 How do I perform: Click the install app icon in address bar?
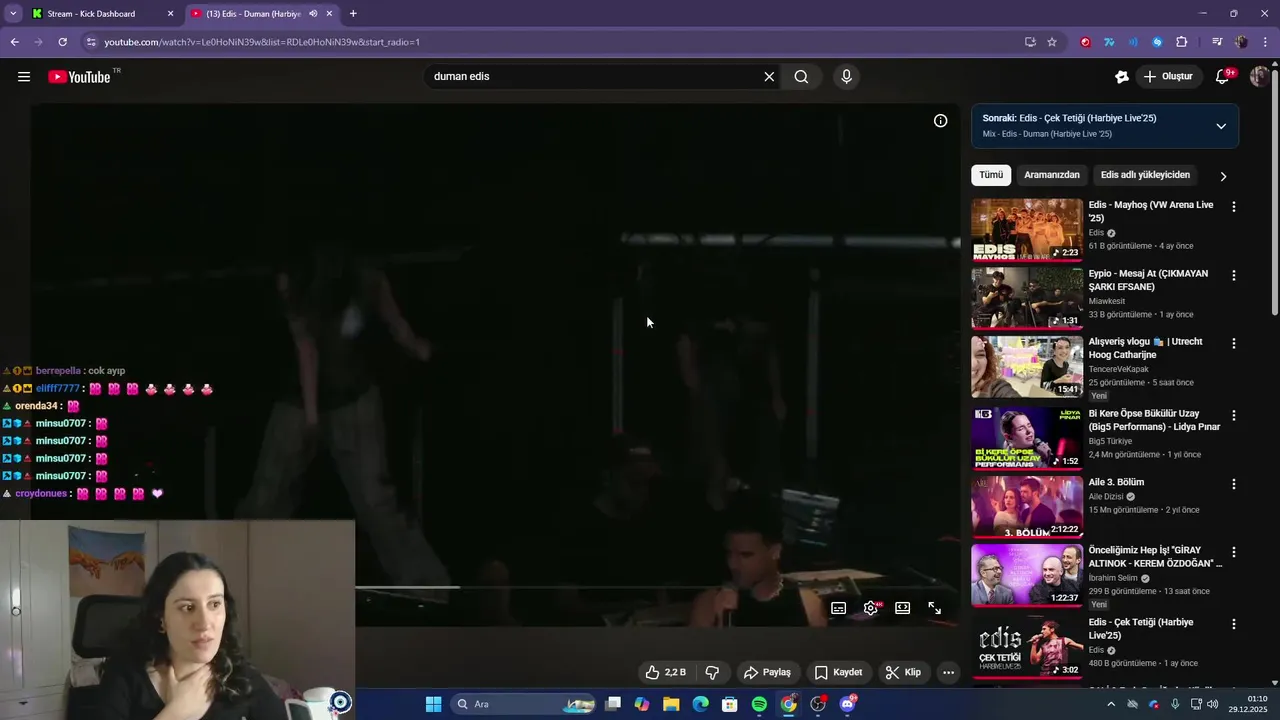click(x=1030, y=42)
